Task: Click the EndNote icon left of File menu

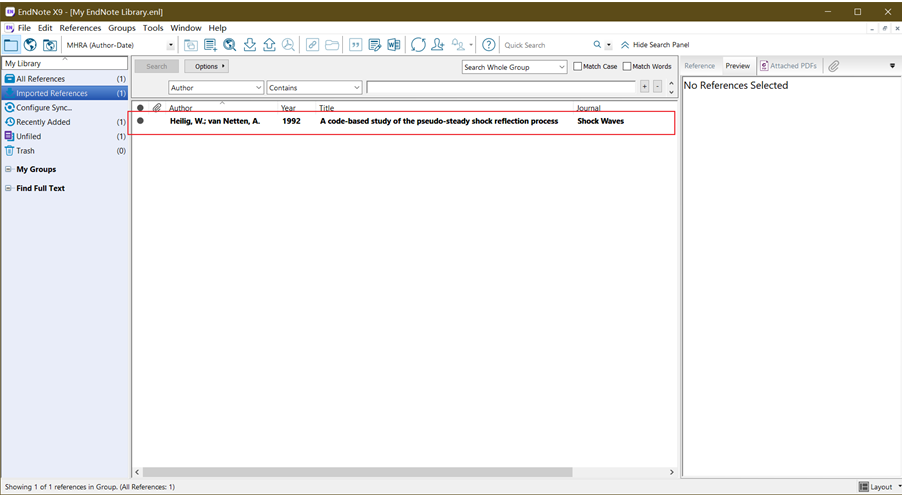Action: (x=9, y=28)
